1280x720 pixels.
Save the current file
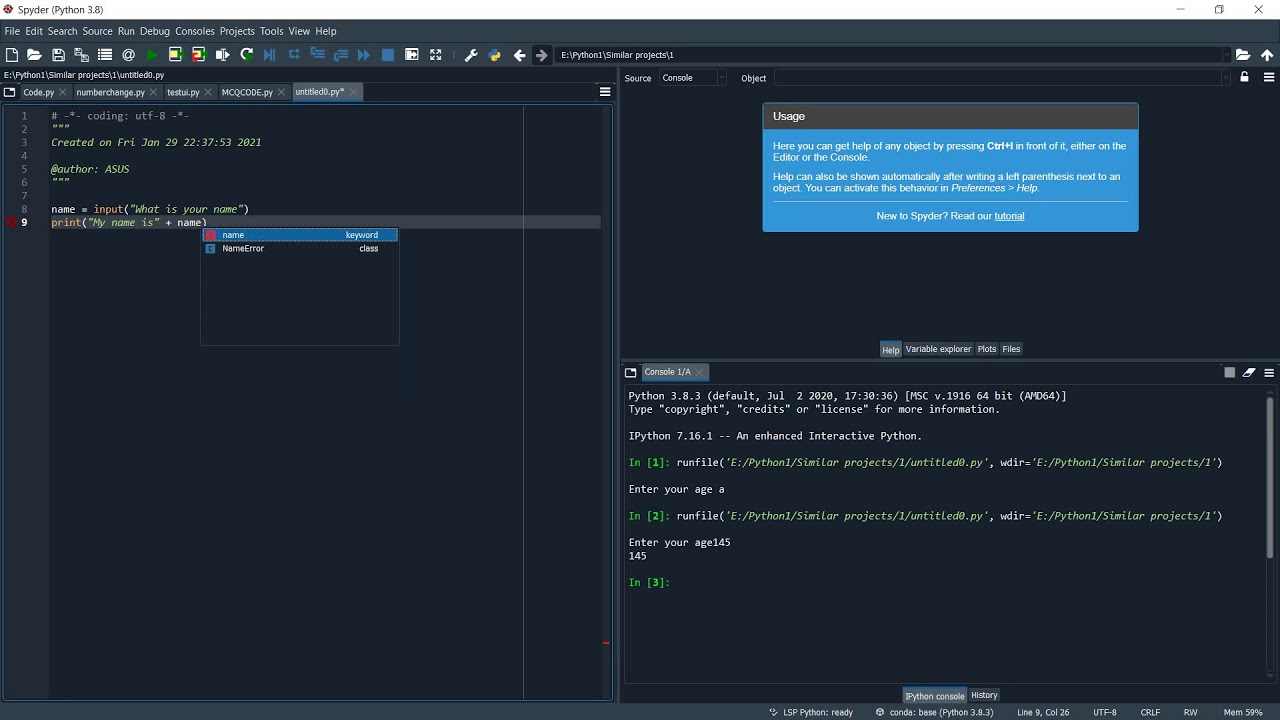[x=58, y=55]
